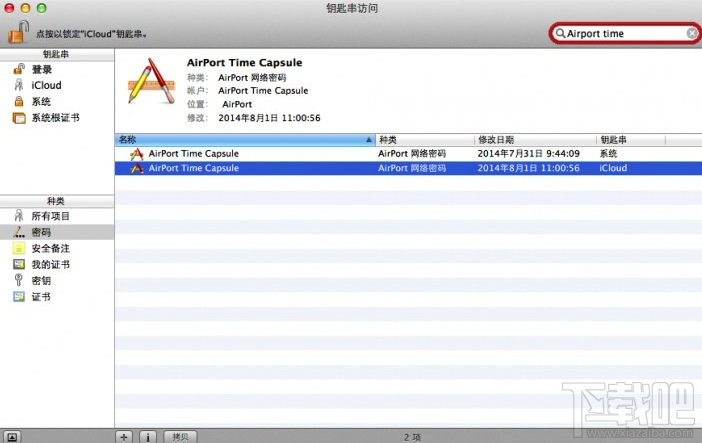This screenshot has height=443, width=702.
Task: Clear the Airport time search text
Action: pyautogui.click(x=692, y=33)
